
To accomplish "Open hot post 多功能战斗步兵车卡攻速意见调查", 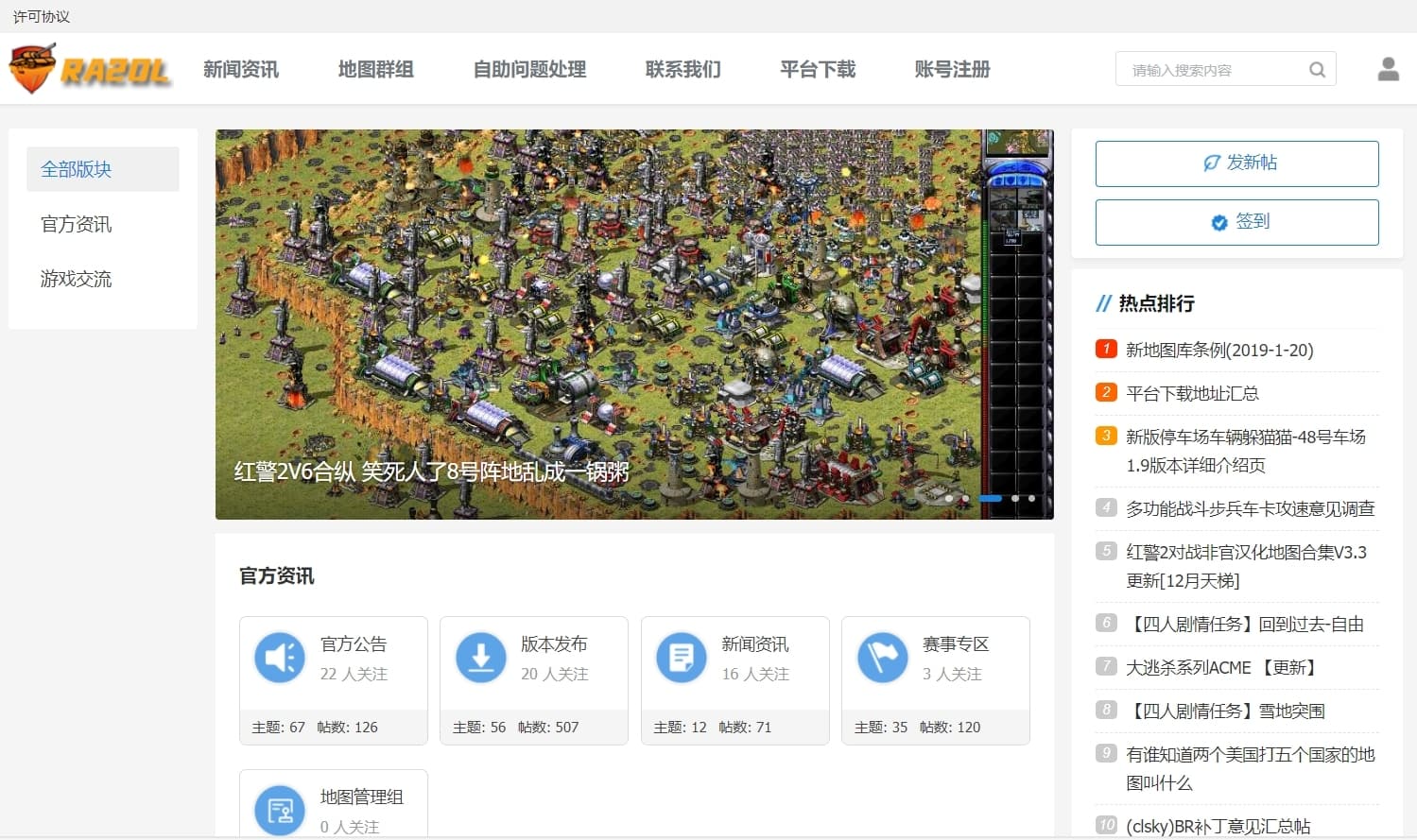I will pyautogui.click(x=1250, y=509).
